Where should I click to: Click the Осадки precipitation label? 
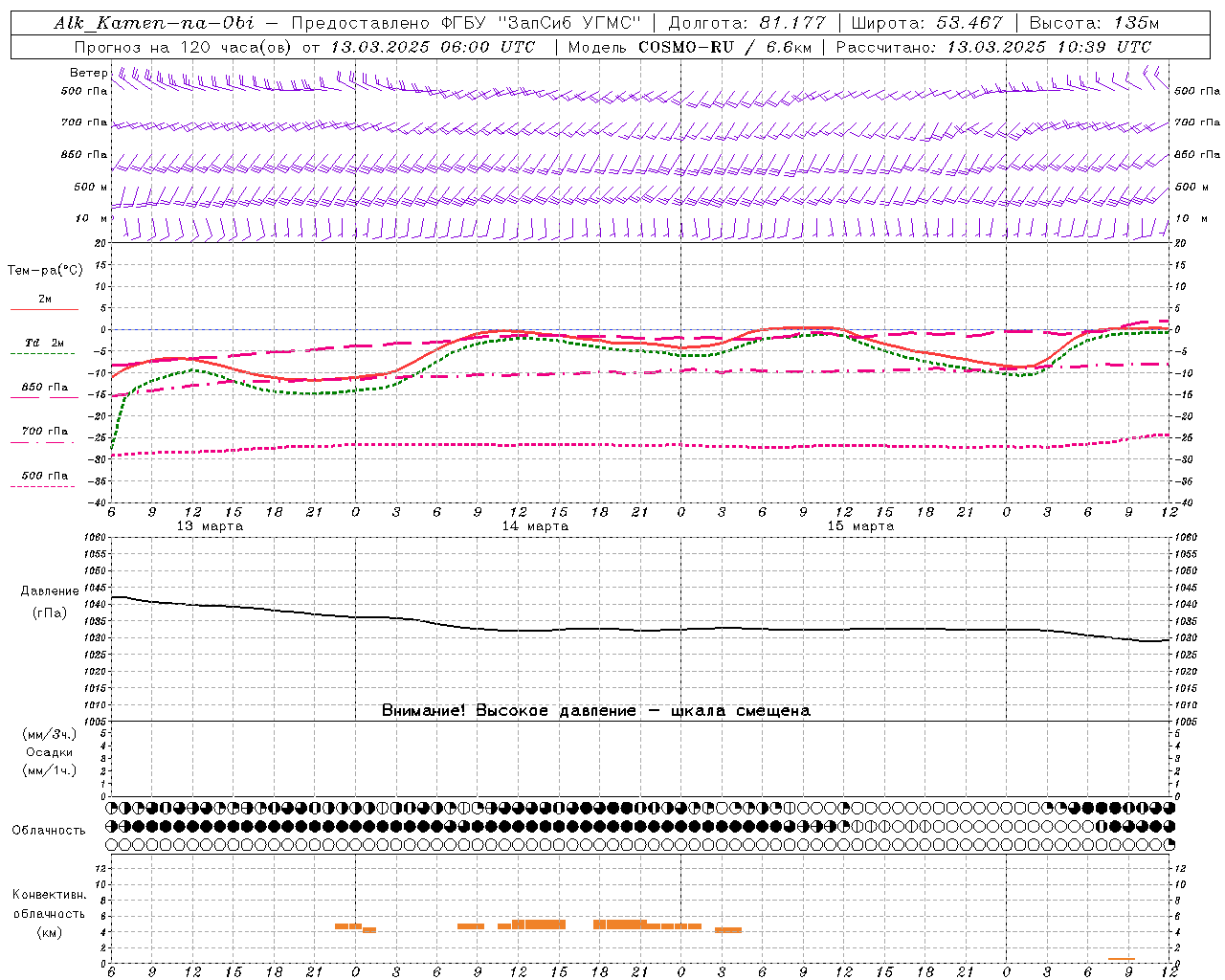tap(50, 752)
